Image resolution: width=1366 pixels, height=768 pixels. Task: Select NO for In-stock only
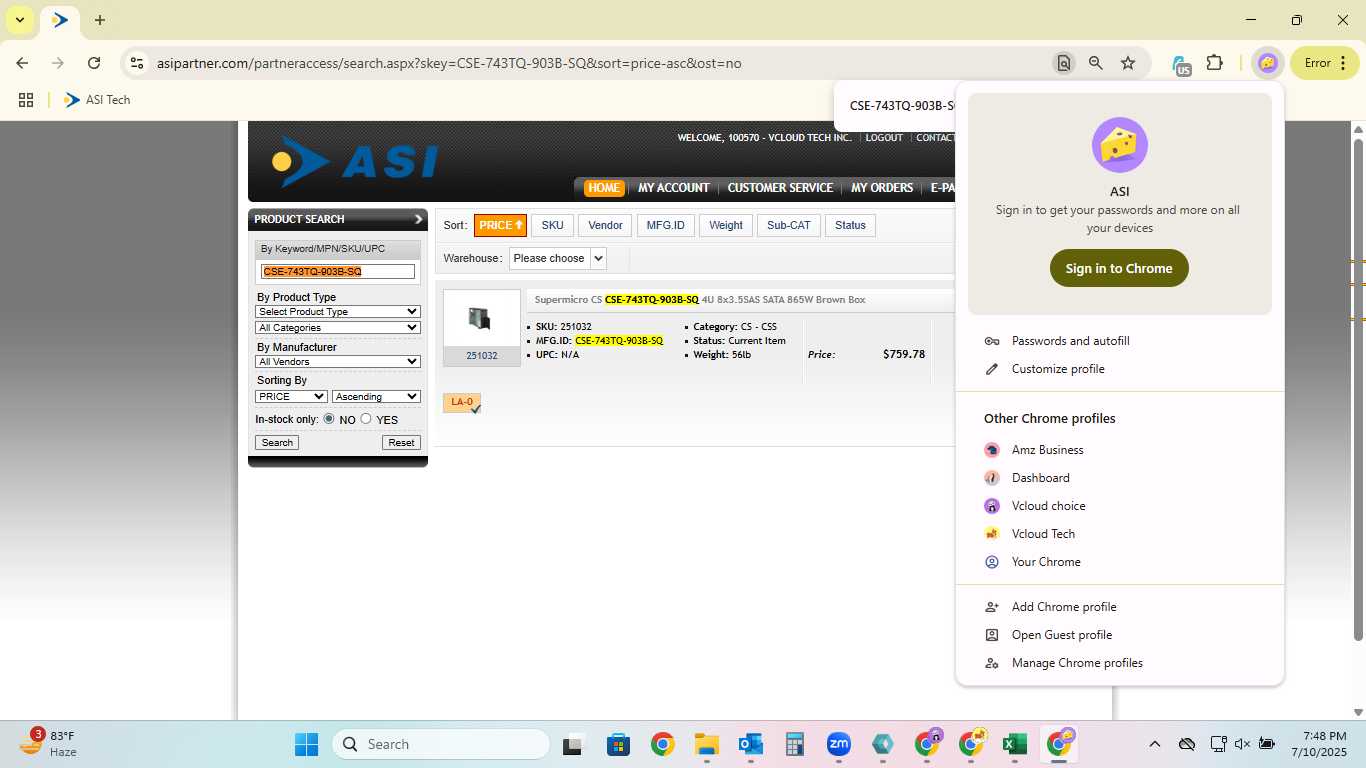[x=329, y=419]
